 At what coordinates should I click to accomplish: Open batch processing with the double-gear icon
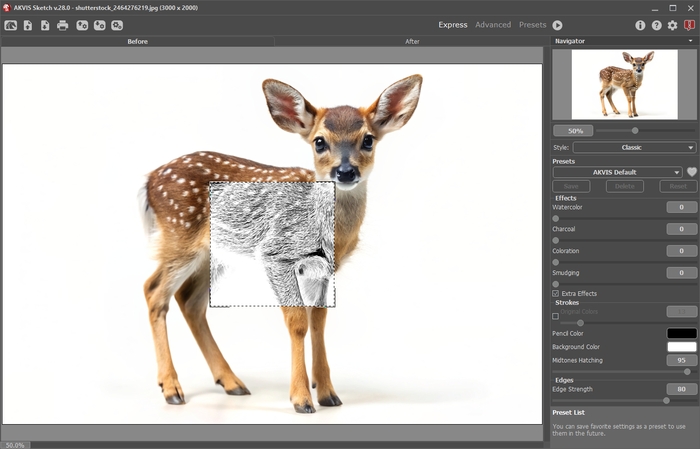pyautogui.click(x=117, y=25)
